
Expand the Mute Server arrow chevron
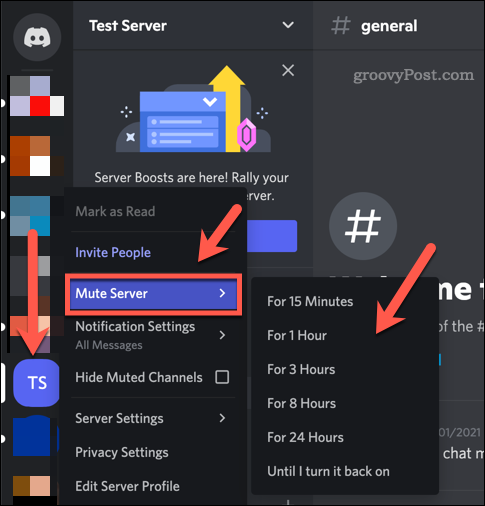(222, 293)
